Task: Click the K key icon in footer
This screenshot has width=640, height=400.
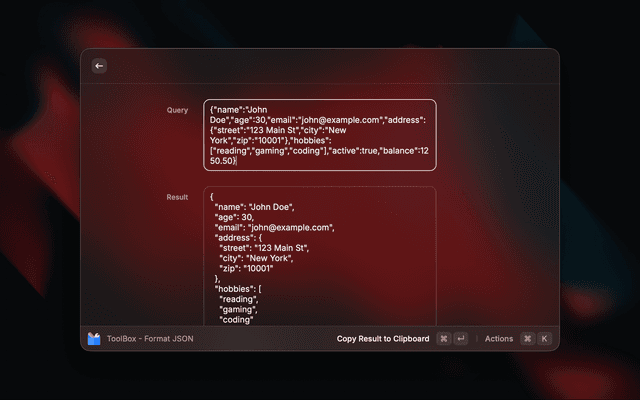Action: click(545, 339)
